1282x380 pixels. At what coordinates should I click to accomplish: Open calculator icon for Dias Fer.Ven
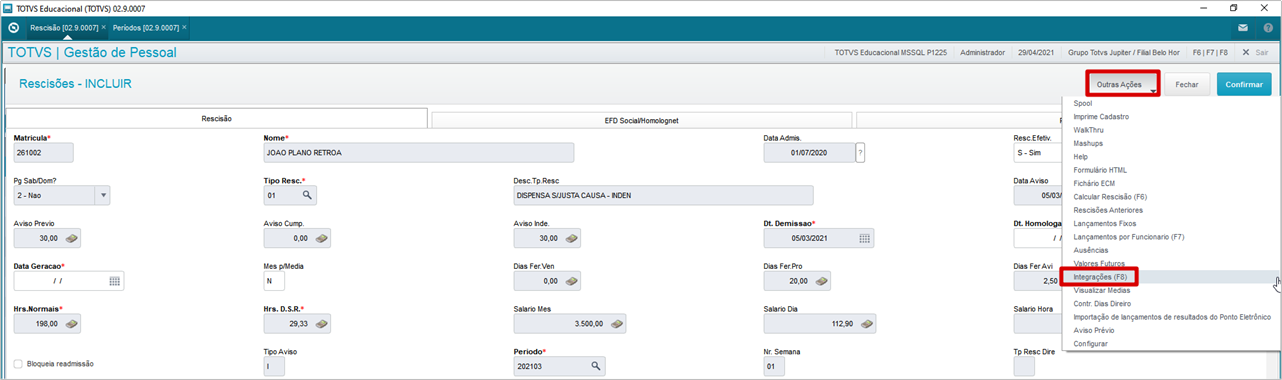point(571,282)
